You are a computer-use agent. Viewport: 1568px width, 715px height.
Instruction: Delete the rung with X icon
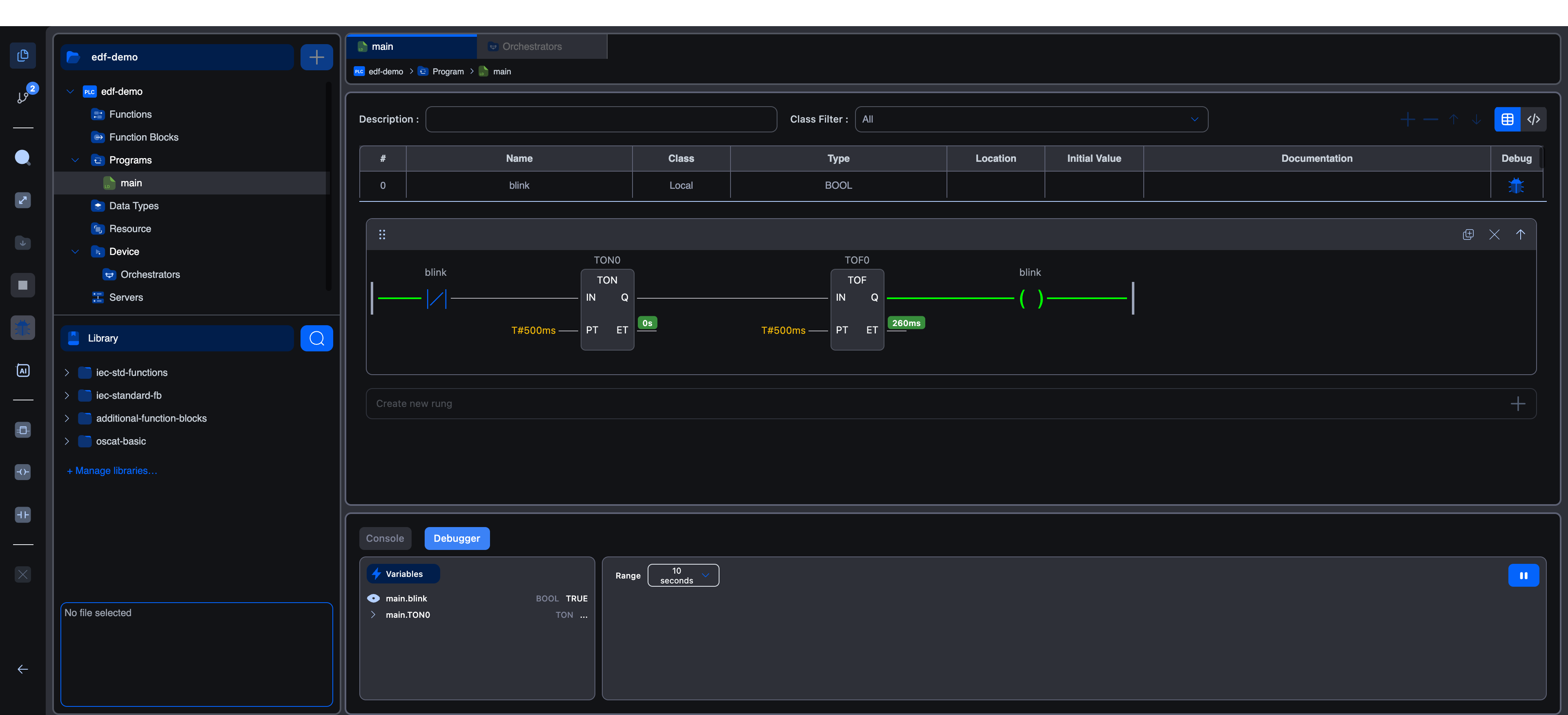(x=1494, y=235)
